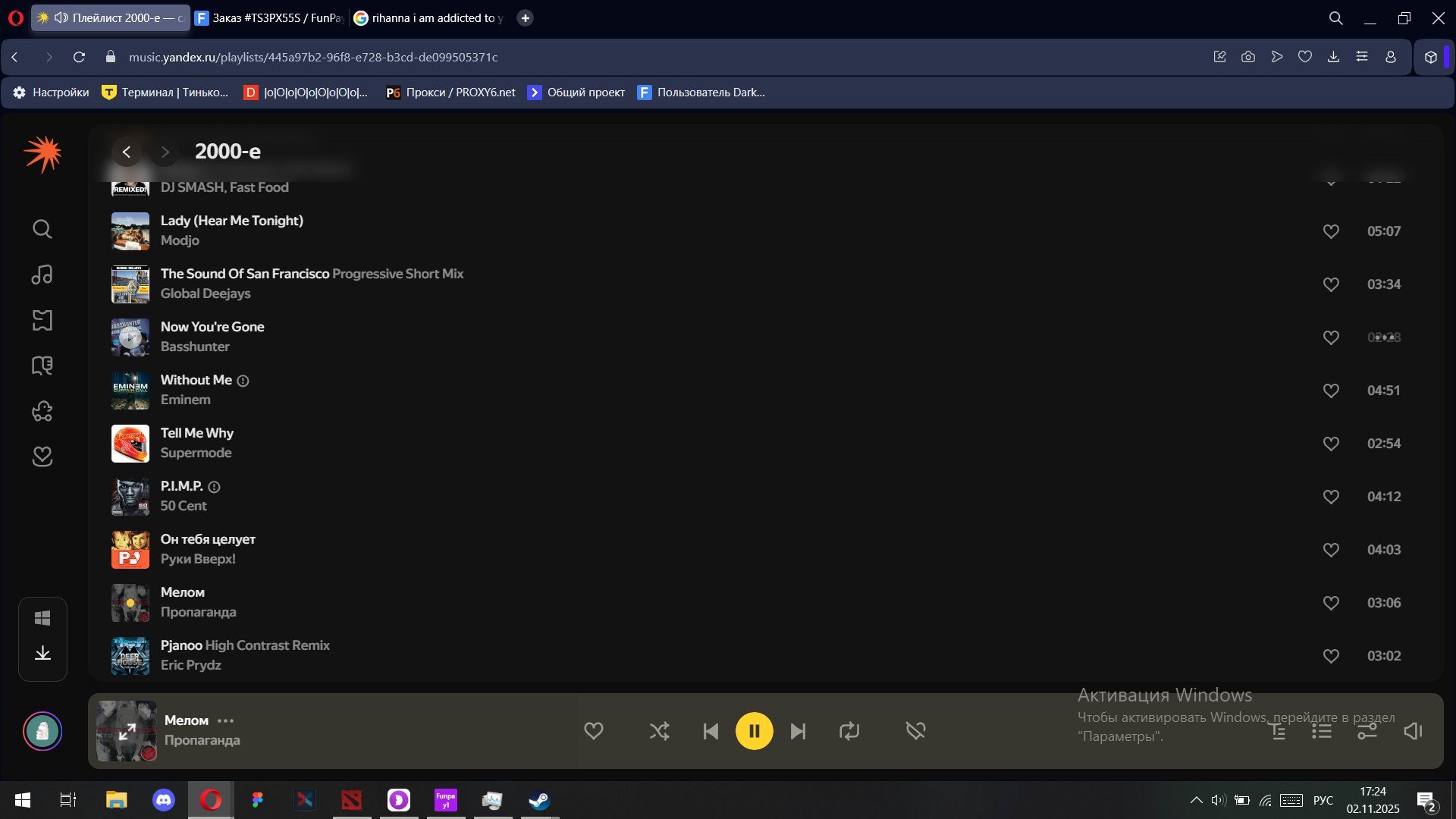Open the playback queue list
Image resolution: width=1456 pixels, height=819 pixels.
coord(1321,731)
